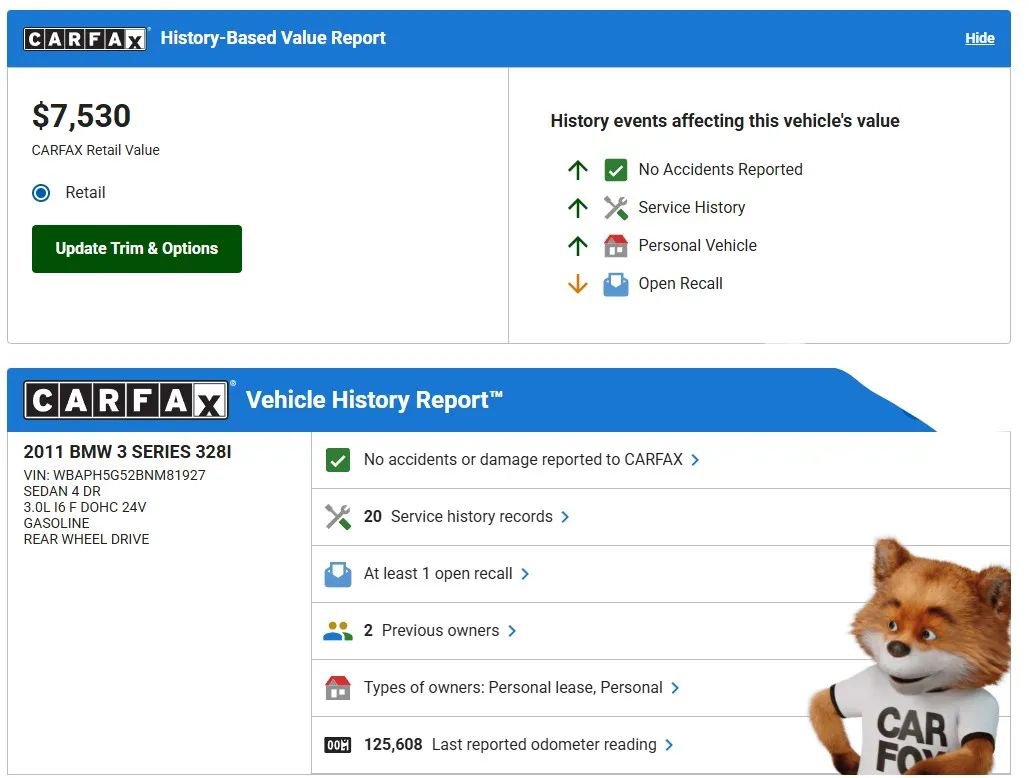Click the Personal Vehicle house icon
This screenshot has width=1029, height=778.
(x=616, y=245)
